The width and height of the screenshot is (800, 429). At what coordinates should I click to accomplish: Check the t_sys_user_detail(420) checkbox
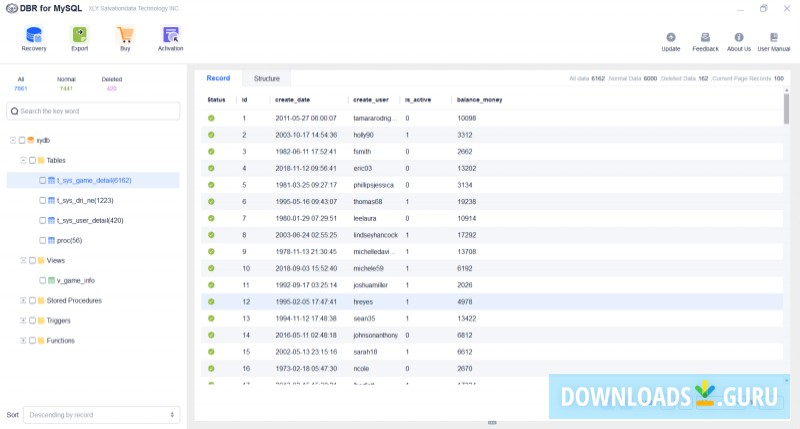point(42,220)
